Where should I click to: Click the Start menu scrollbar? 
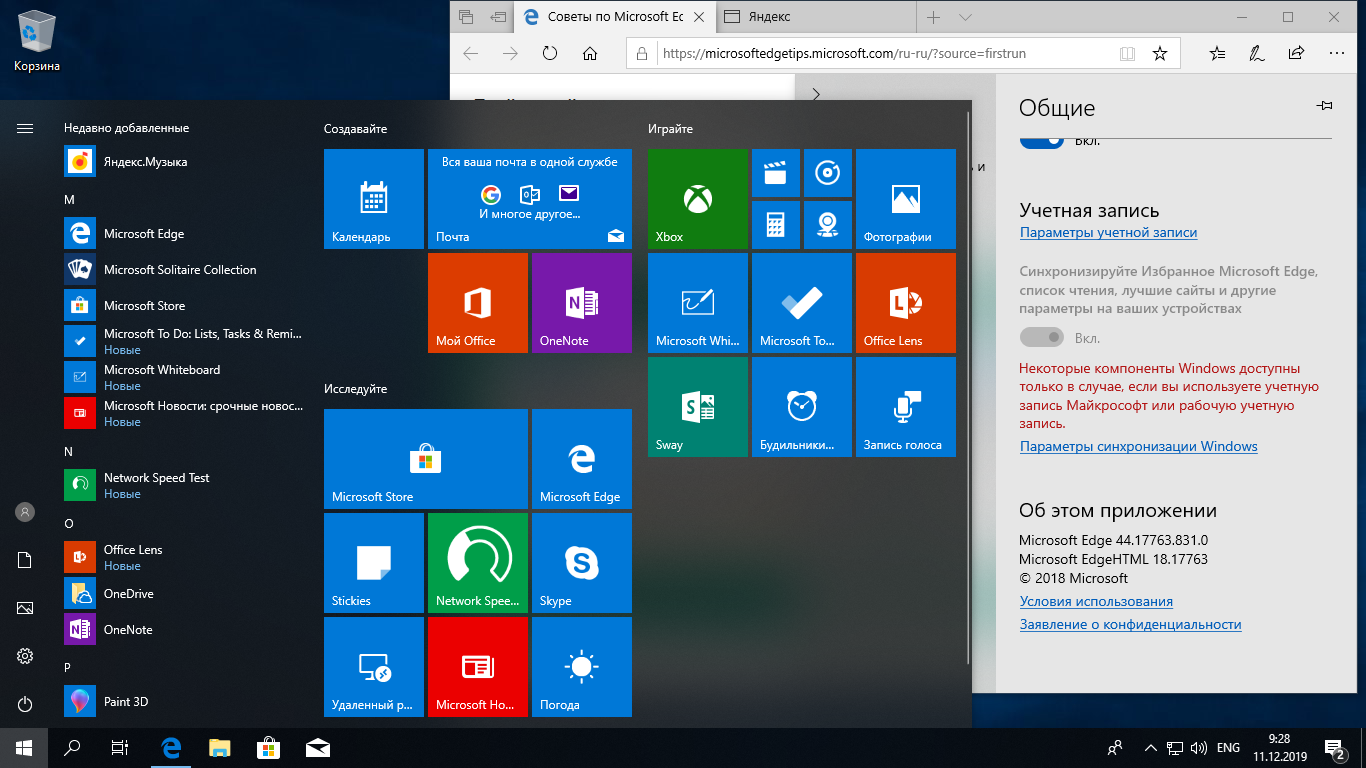coord(967,388)
